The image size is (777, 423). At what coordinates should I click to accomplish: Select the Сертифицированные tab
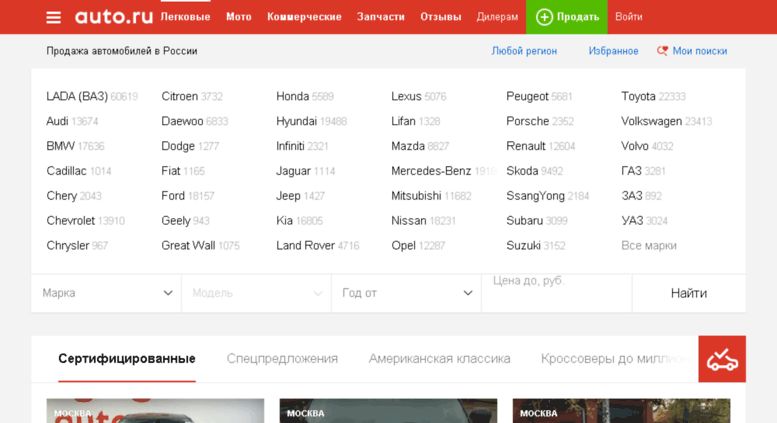(127, 359)
